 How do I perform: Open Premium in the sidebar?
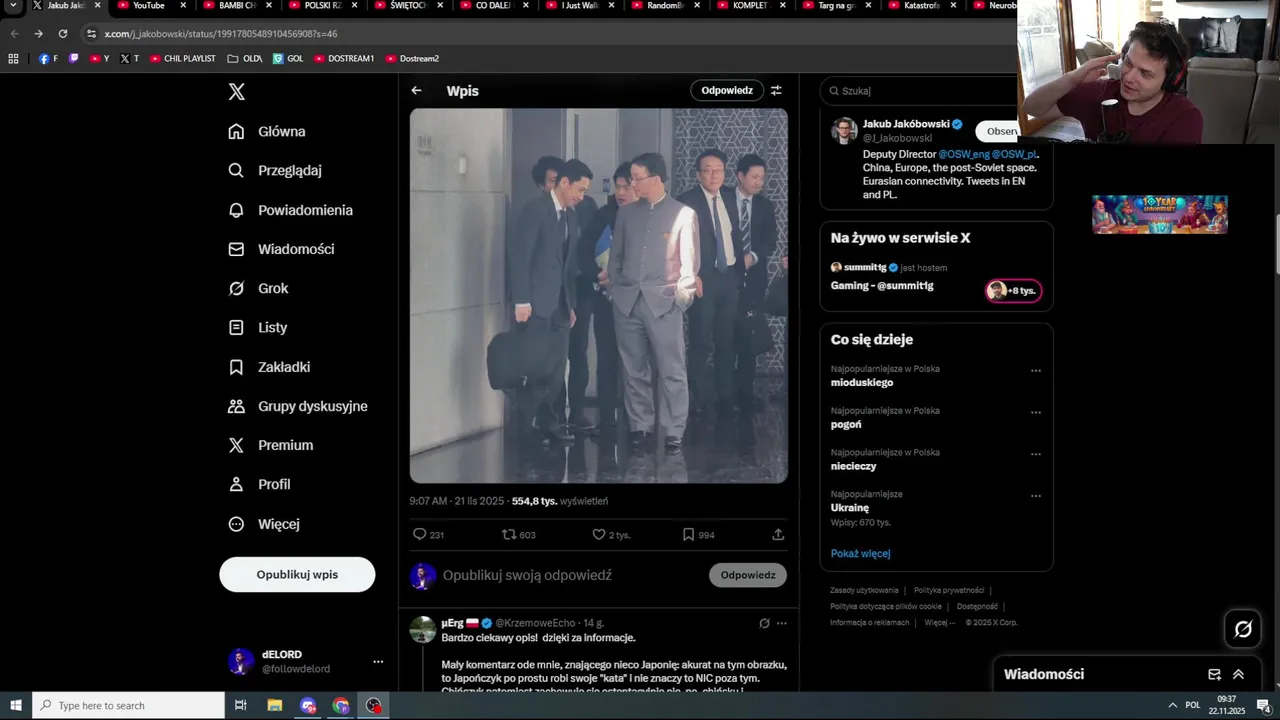point(270,445)
